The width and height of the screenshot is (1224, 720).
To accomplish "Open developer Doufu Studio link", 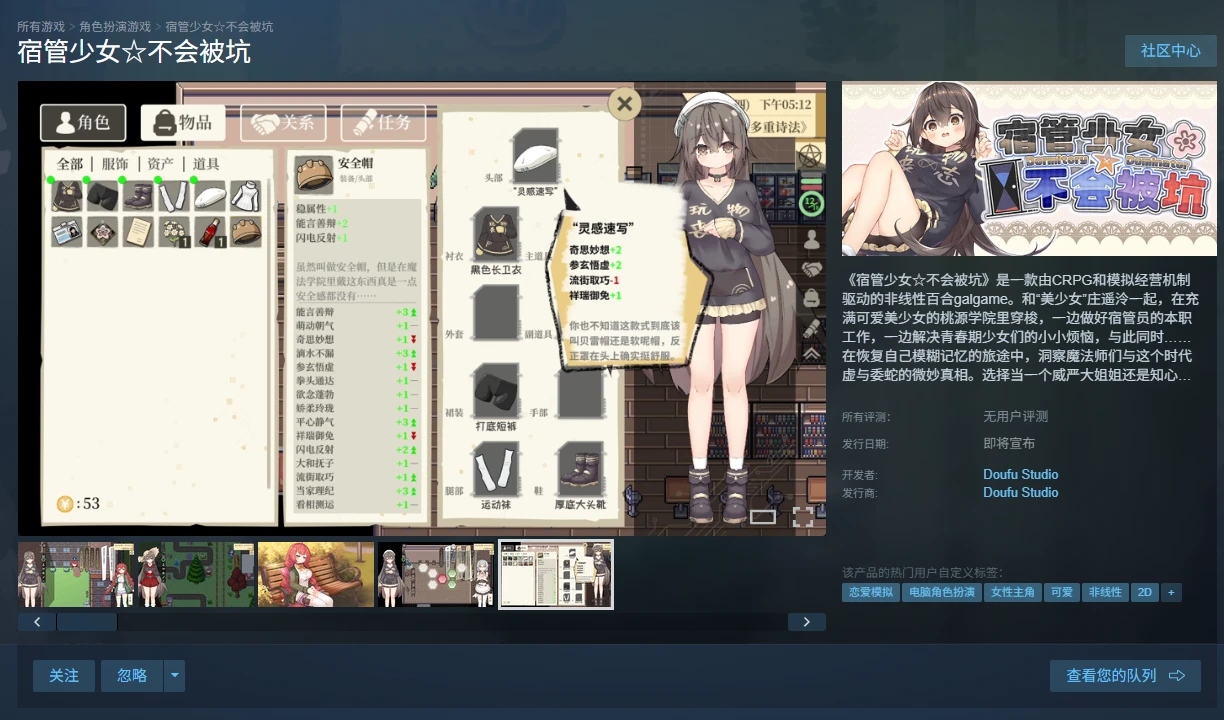I will pos(1020,474).
